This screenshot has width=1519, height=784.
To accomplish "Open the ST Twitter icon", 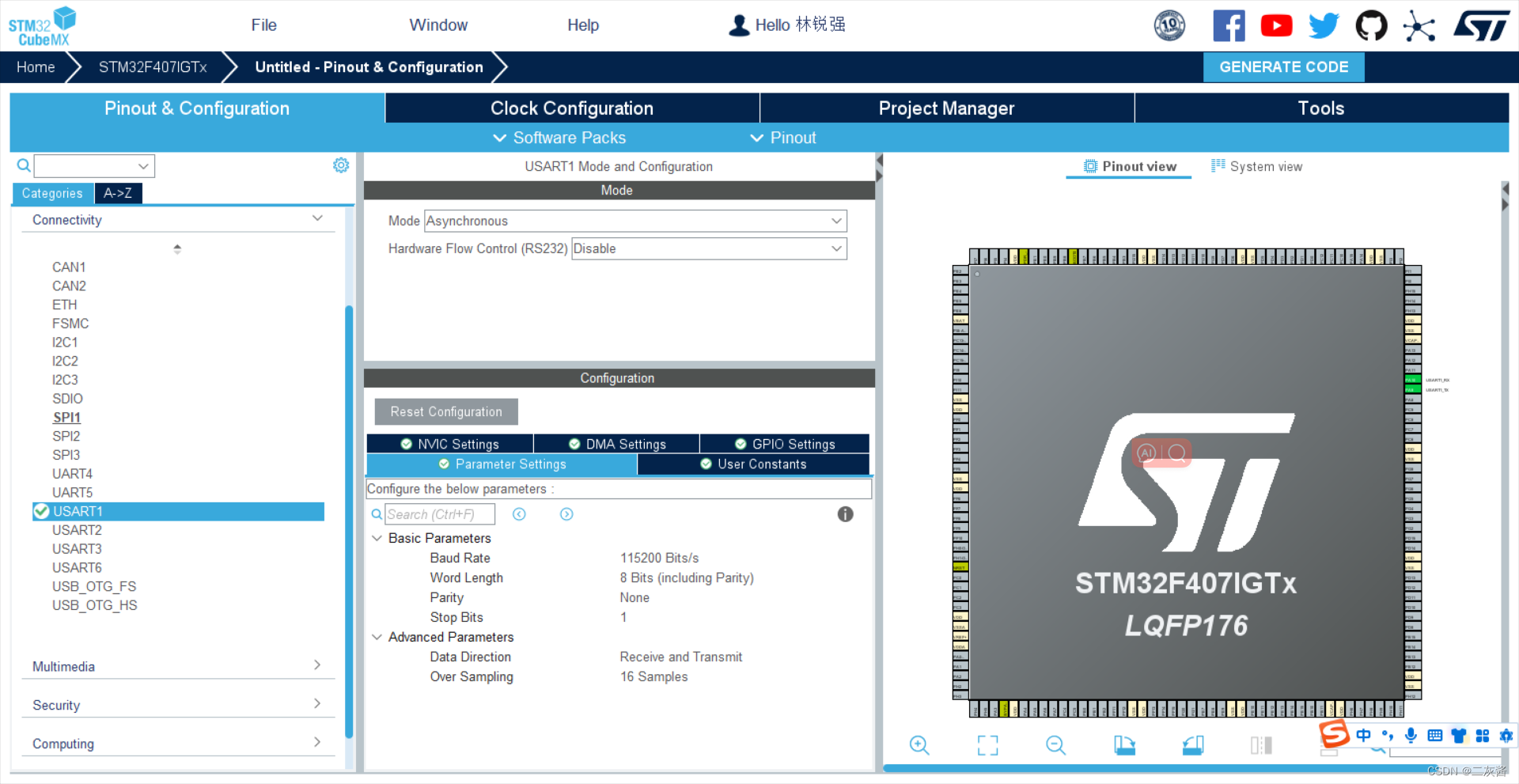I will pyautogui.click(x=1324, y=25).
